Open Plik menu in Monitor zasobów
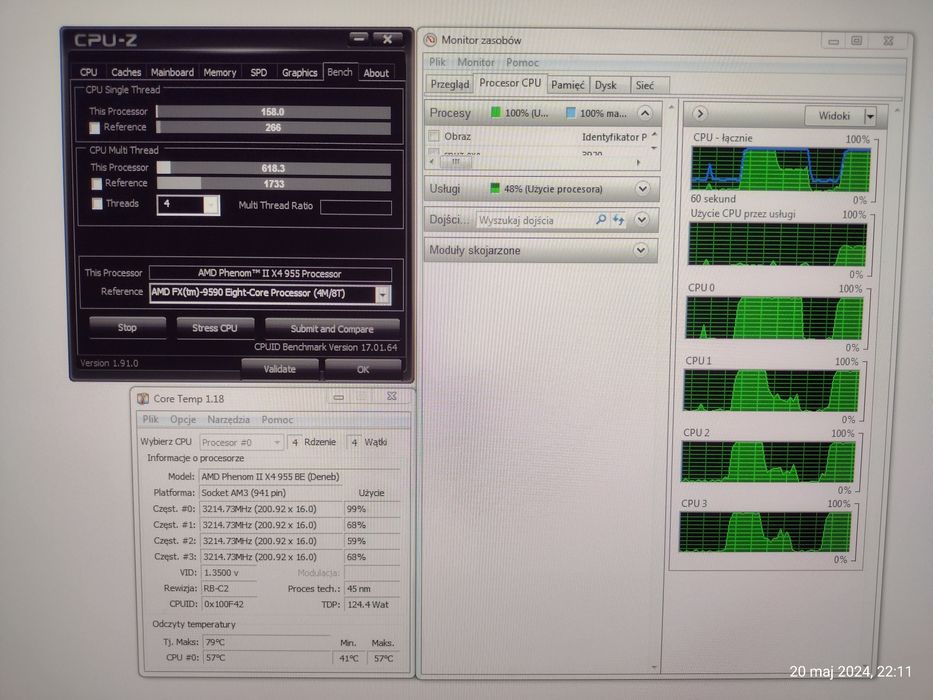This screenshot has width=933, height=700. [437, 62]
